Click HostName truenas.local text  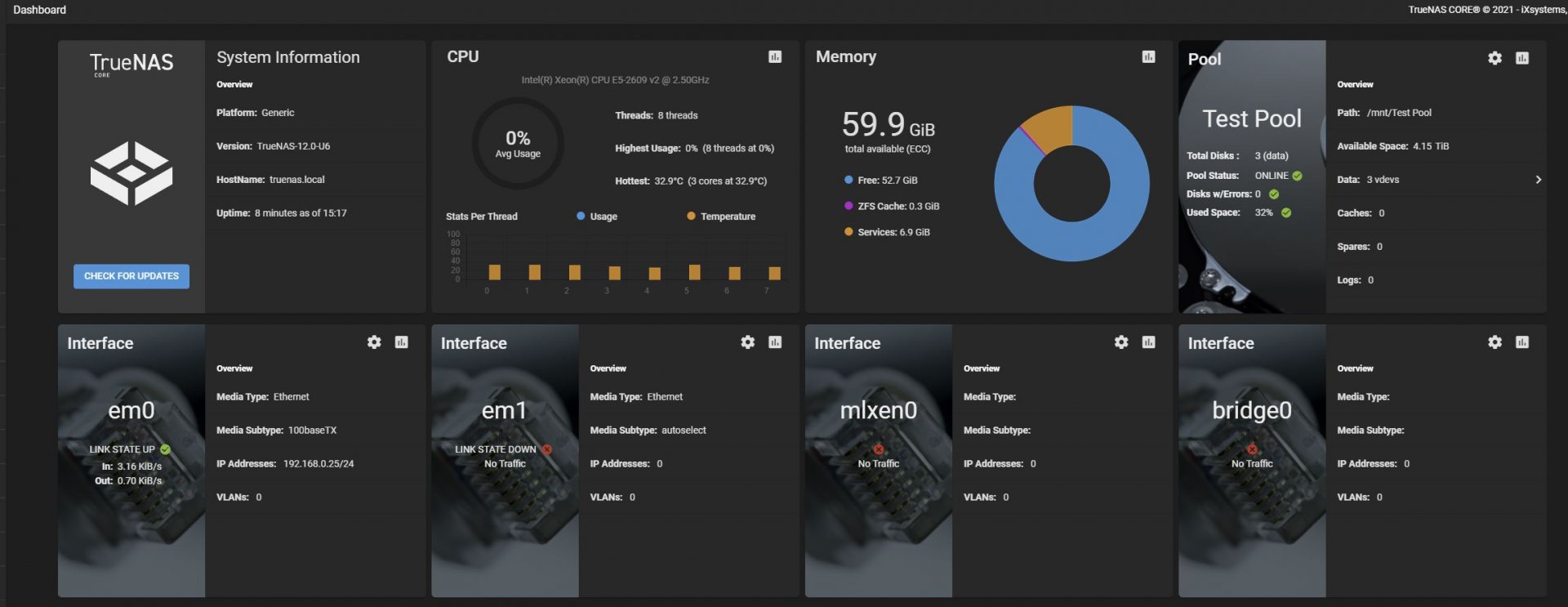(270, 180)
